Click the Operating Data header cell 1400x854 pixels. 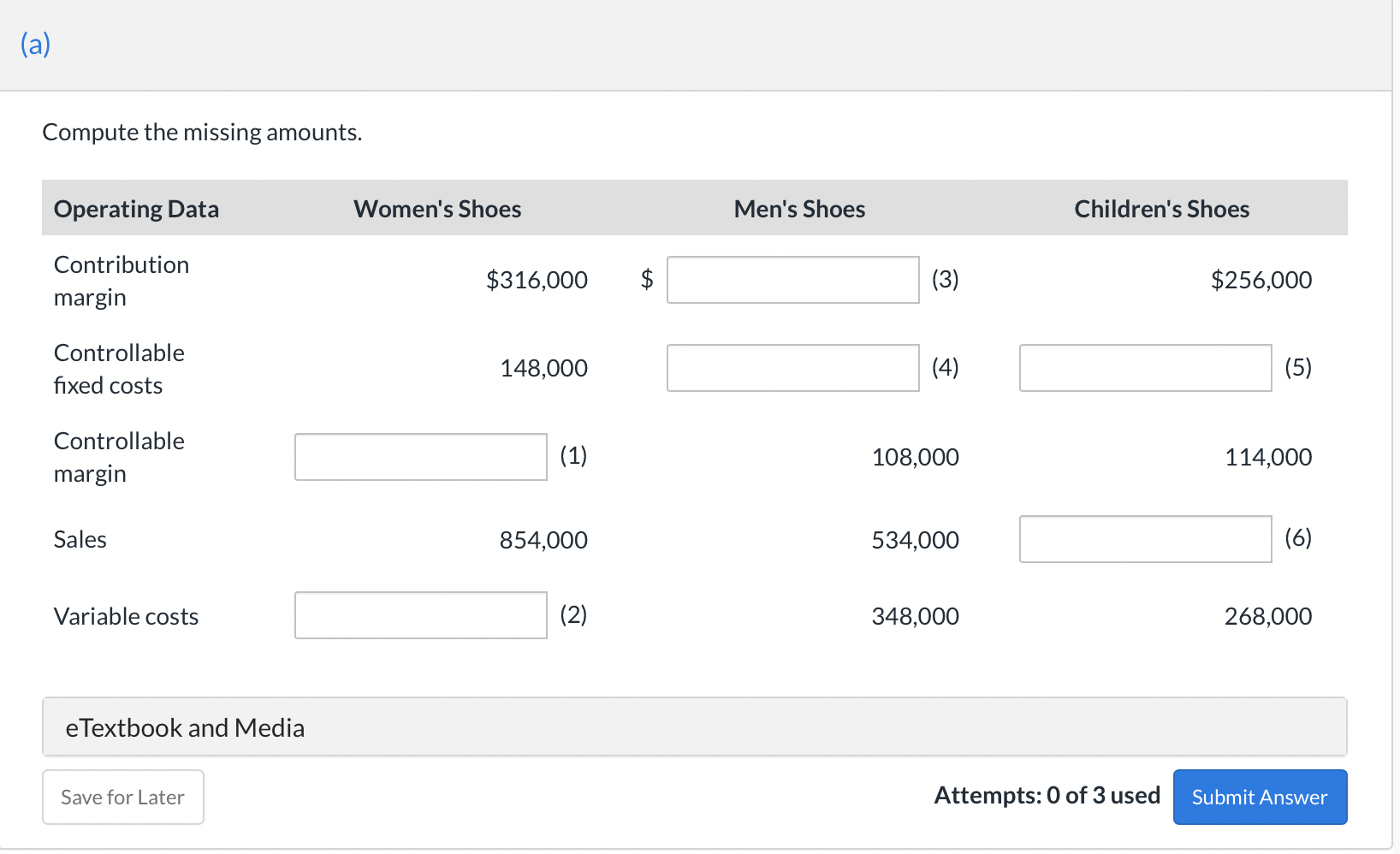136,209
